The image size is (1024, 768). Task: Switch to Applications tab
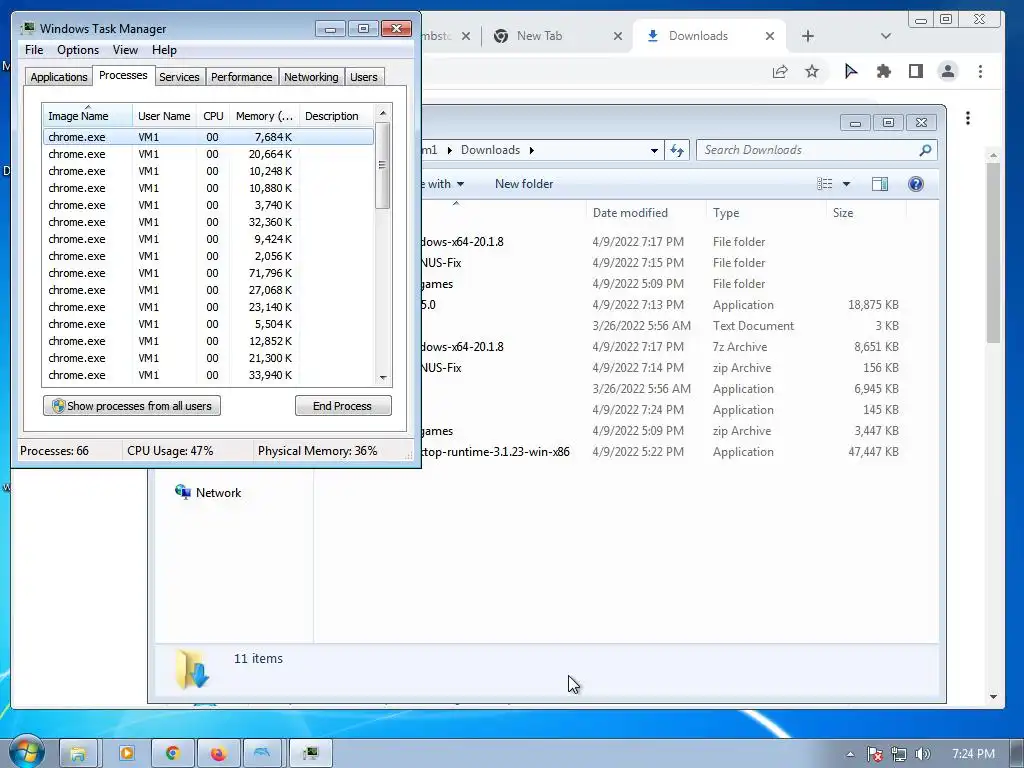point(59,77)
